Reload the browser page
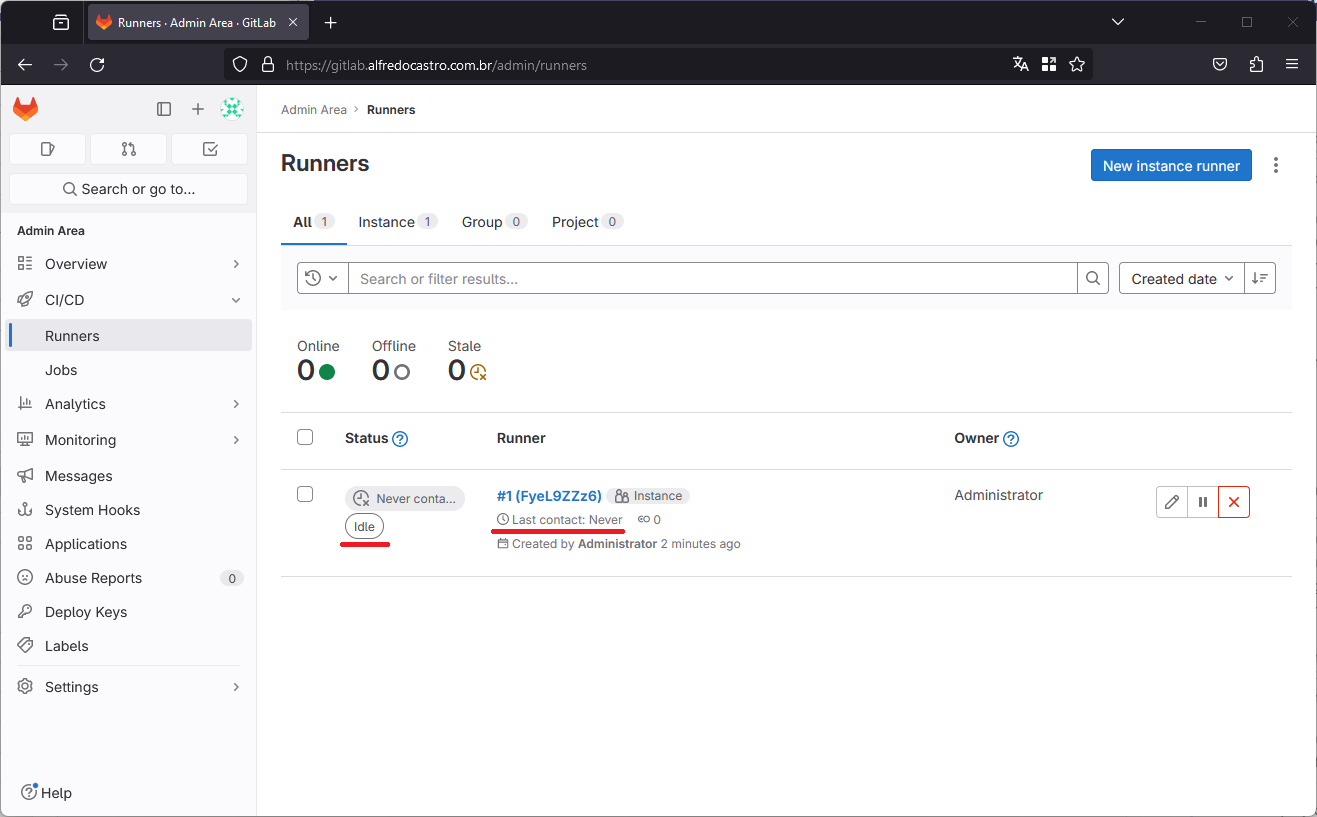The image size is (1317, 817). [x=97, y=65]
